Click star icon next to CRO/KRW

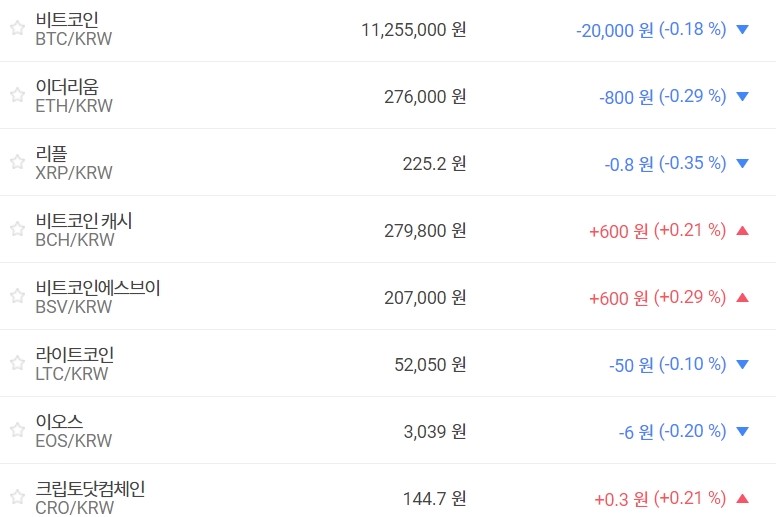coord(17,498)
